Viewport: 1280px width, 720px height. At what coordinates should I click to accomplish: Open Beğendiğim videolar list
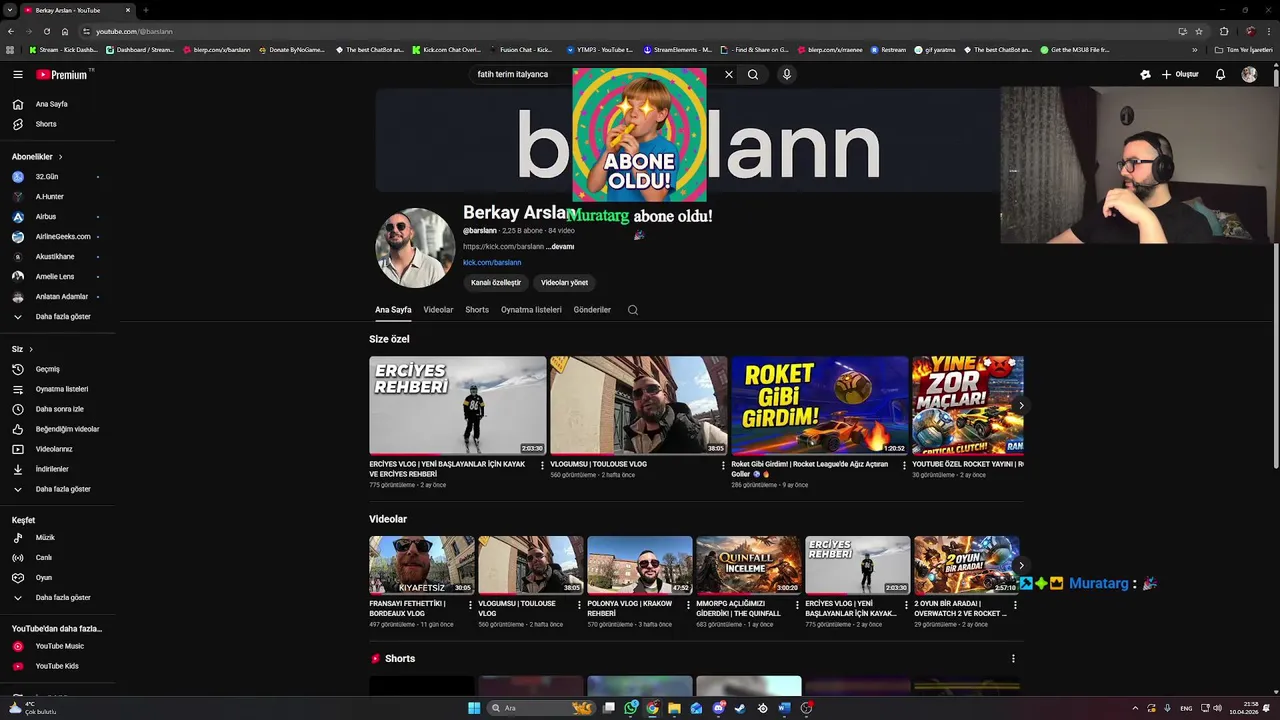58,429
